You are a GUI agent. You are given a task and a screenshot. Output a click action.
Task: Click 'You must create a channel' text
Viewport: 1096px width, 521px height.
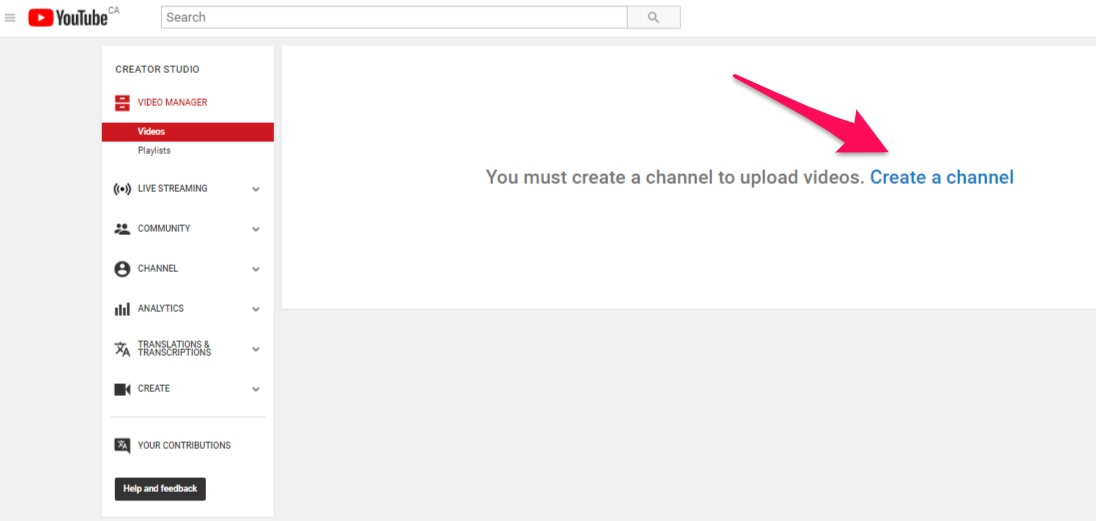pos(675,177)
